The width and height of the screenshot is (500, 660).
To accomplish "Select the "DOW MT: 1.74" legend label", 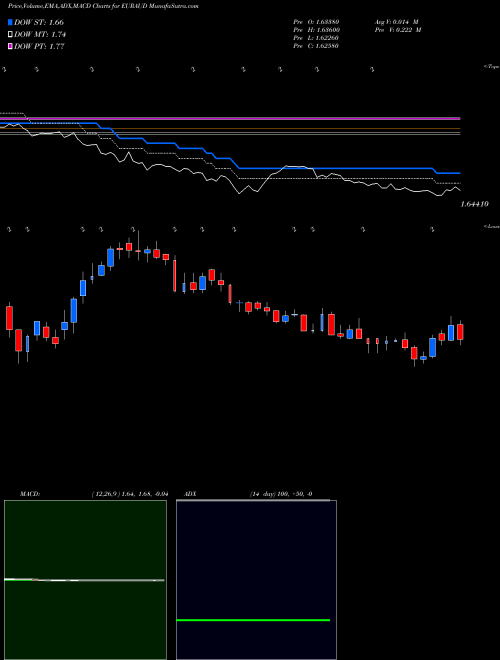I will coord(40,35).
